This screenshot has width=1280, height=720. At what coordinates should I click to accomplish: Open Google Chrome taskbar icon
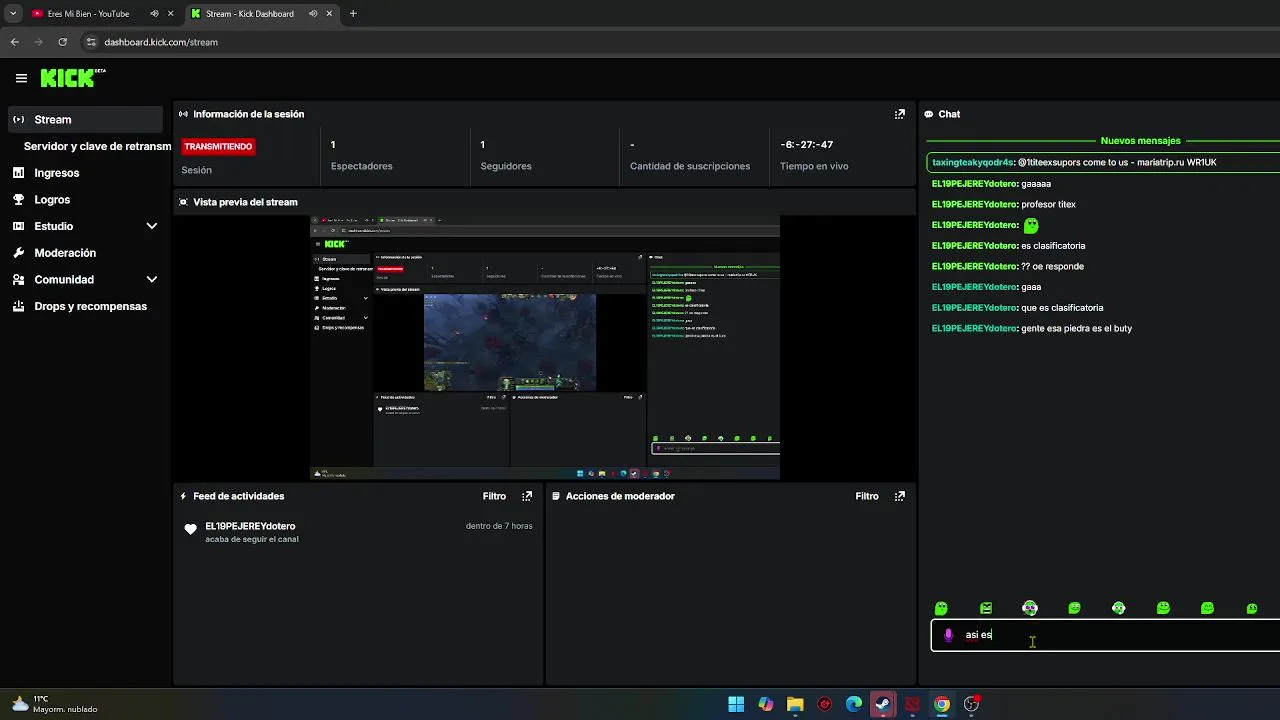[x=942, y=704]
